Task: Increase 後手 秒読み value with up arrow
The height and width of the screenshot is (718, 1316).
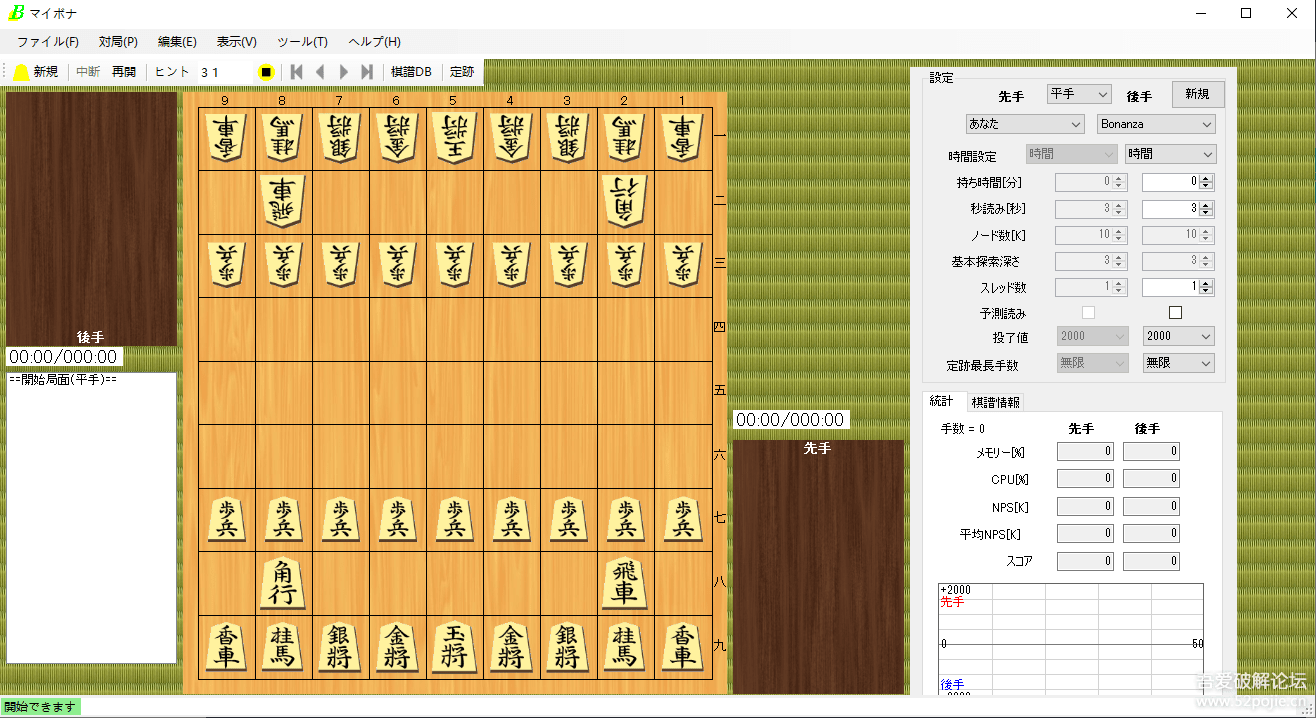Action: tap(1206, 205)
